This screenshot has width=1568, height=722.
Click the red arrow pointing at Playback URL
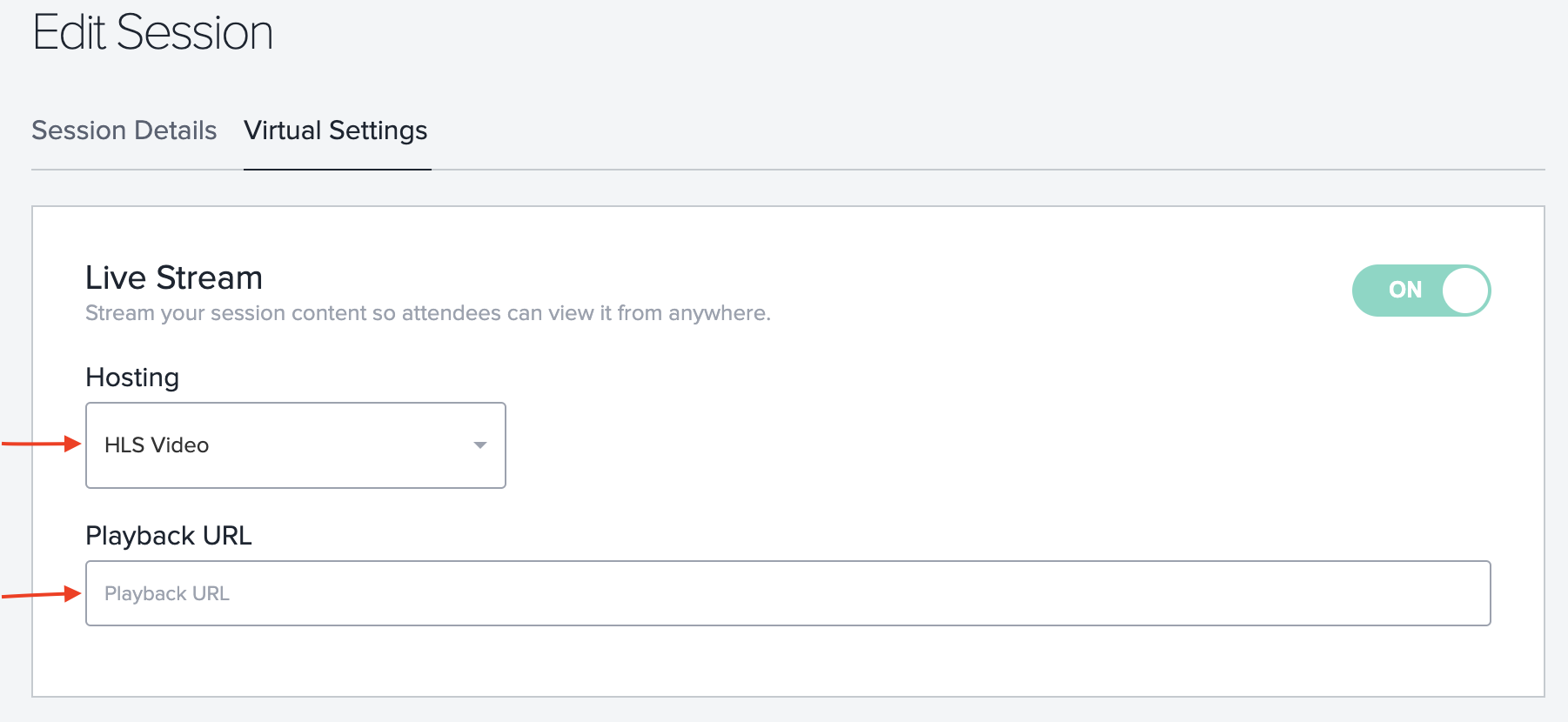pos(41,594)
